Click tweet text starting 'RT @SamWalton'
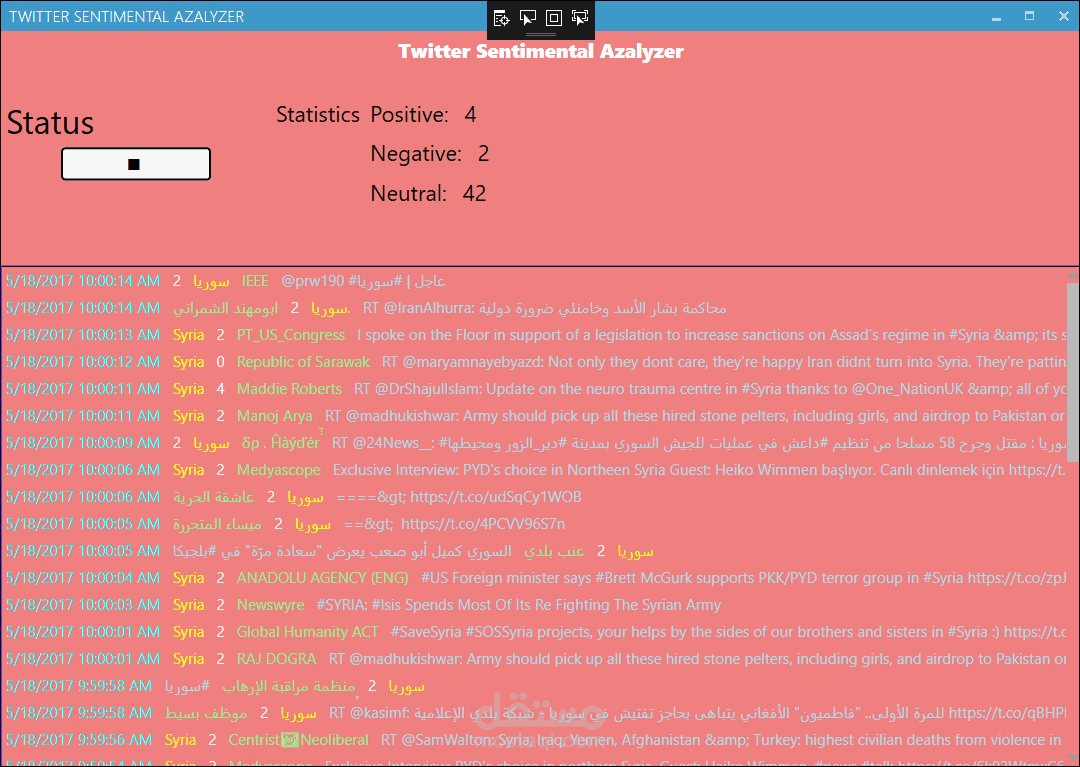 click(x=723, y=740)
